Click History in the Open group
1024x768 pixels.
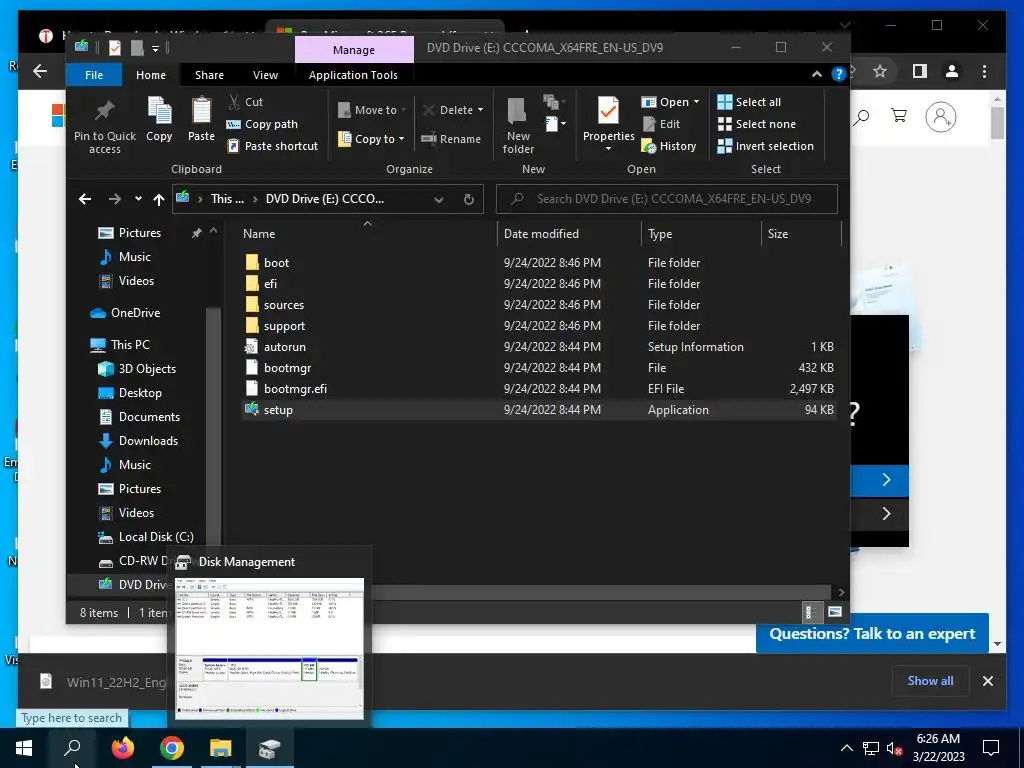click(669, 146)
